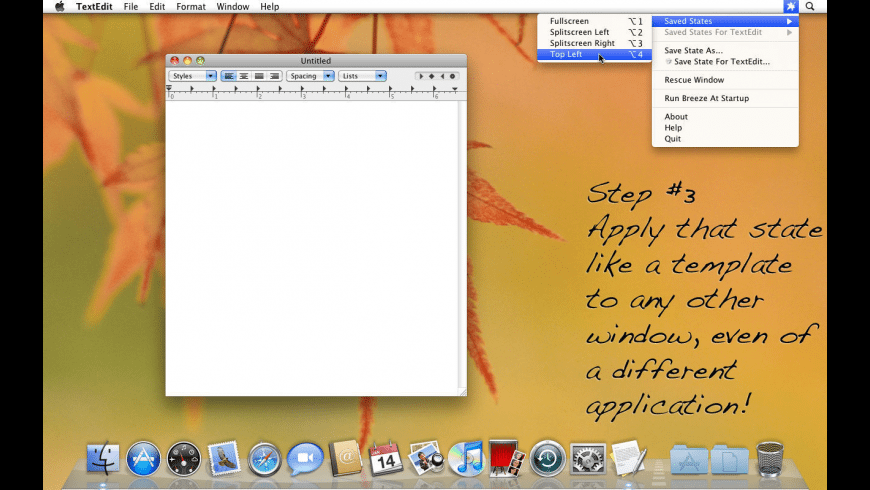870x490 pixels.
Task: Open the App Store dock icon
Action: [144, 459]
